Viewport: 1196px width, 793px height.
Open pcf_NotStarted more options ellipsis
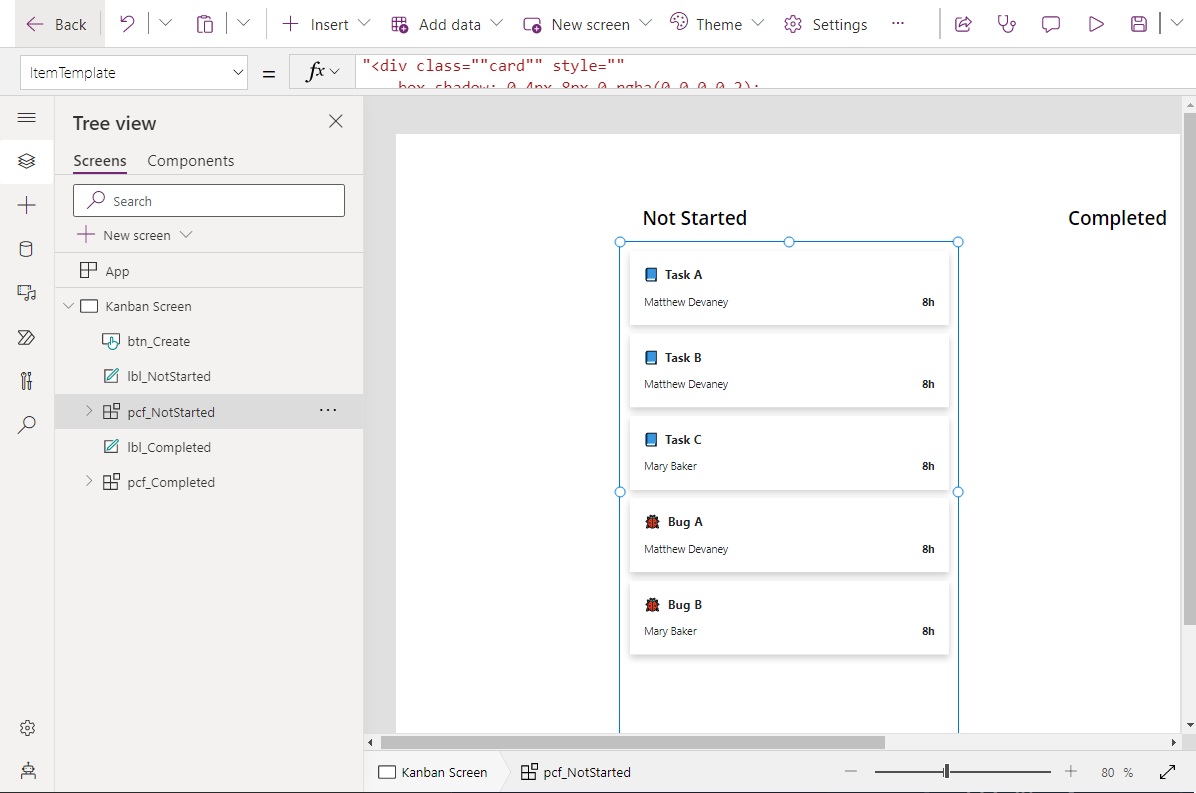(x=328, y=410)
